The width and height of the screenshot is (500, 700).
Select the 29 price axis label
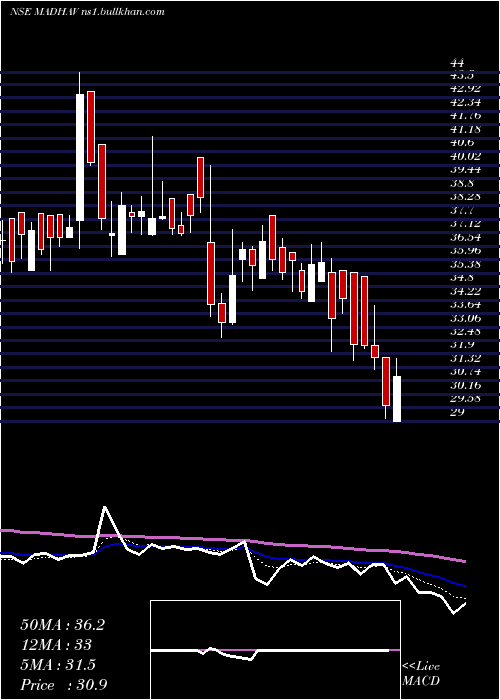click(x=458, y=412)
